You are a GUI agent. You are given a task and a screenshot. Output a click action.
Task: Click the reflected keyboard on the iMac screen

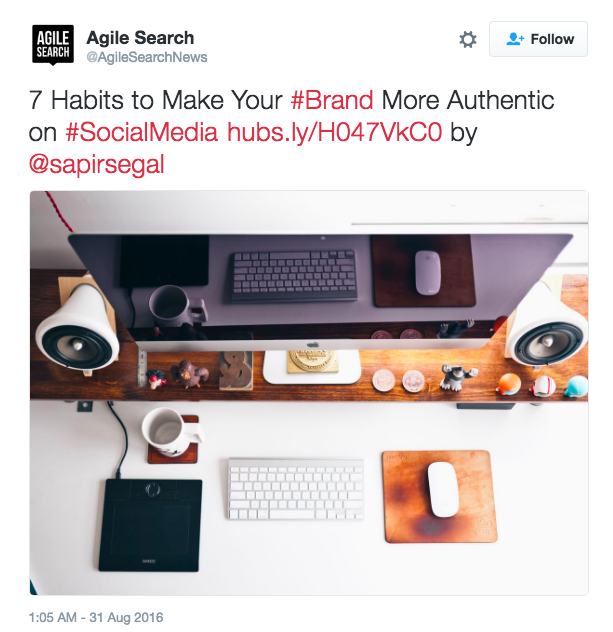tap(294, 276)
